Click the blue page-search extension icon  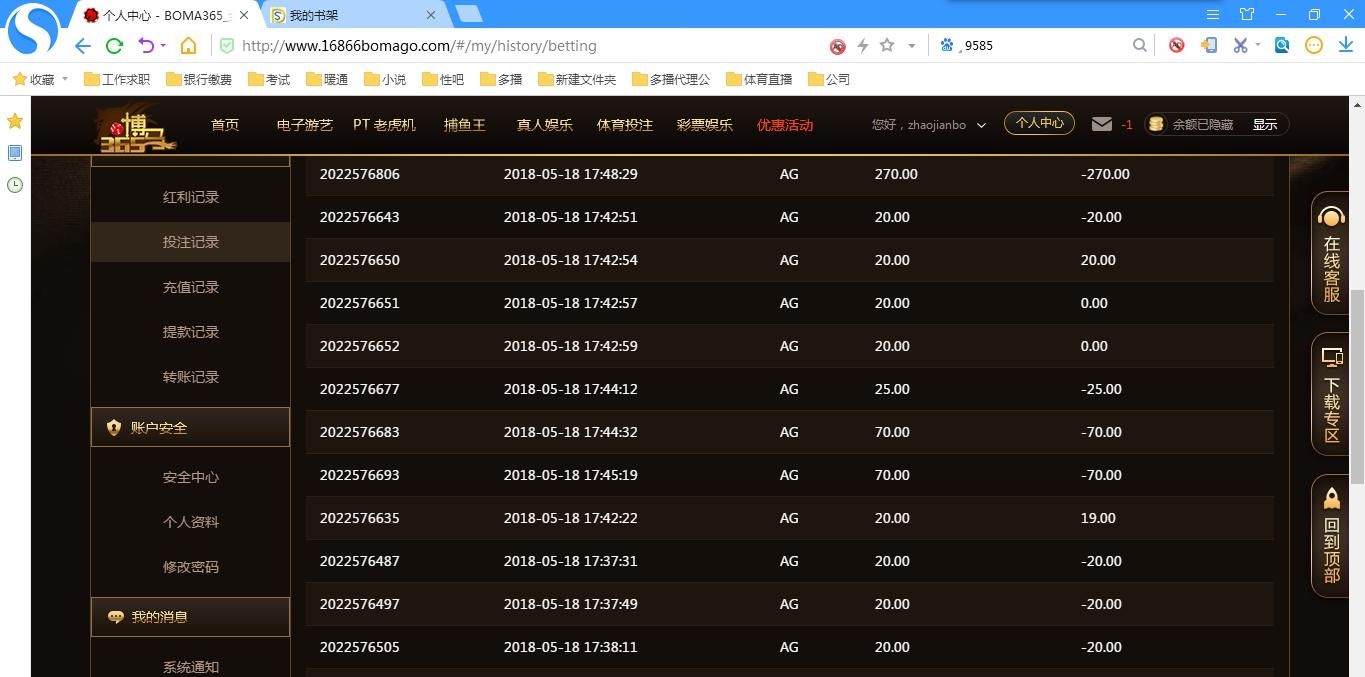click(x=1282, y=46)
